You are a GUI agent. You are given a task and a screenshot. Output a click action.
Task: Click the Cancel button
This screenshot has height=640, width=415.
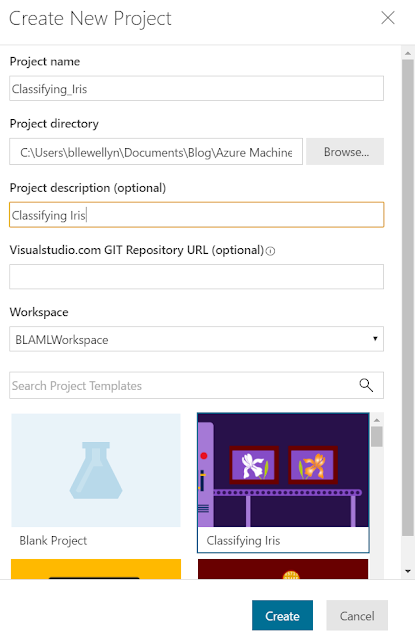click(x=357, y=616)
